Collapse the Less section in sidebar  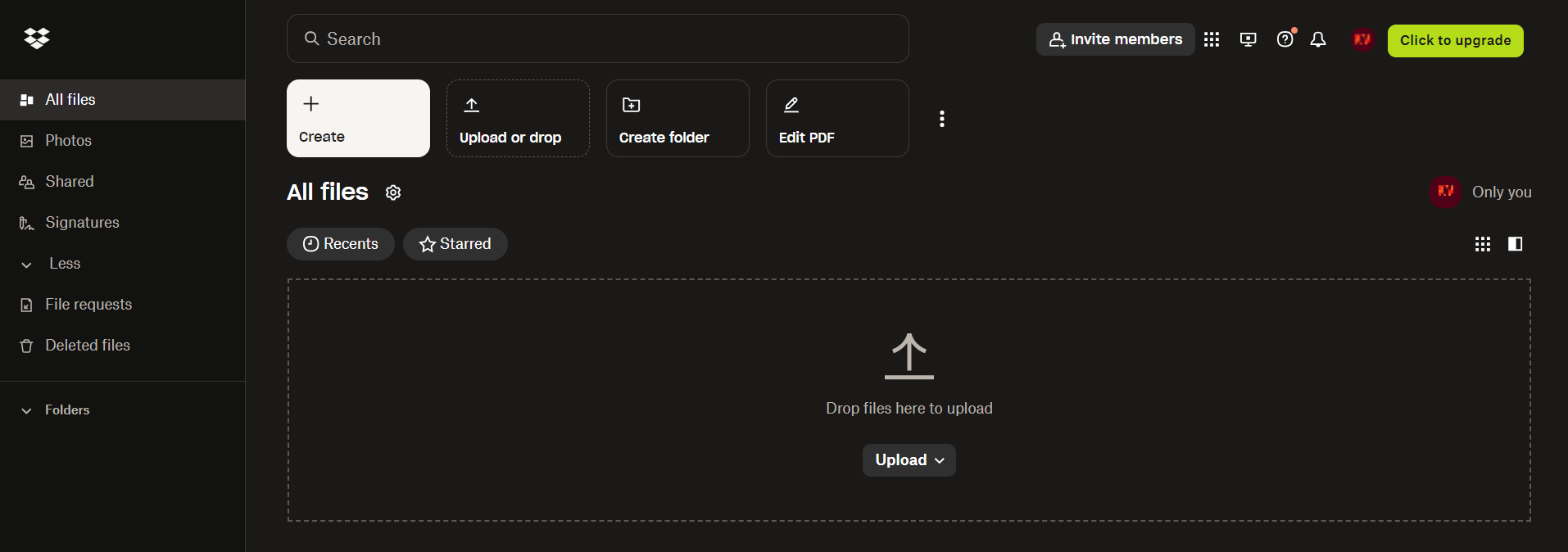pyautogui.click(x=63, y=263)
